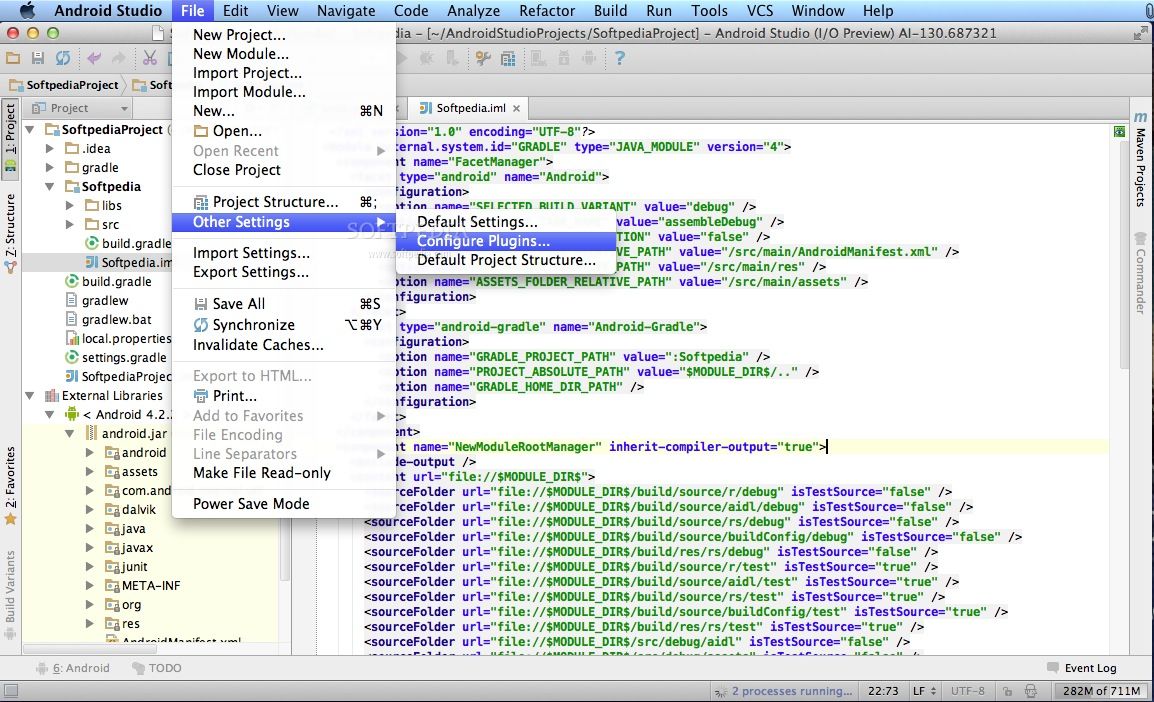The height and width of the screenshot is (702, 1154).
Task: Click the Project Structure toolbar icon
Action: tap(508, 58)
